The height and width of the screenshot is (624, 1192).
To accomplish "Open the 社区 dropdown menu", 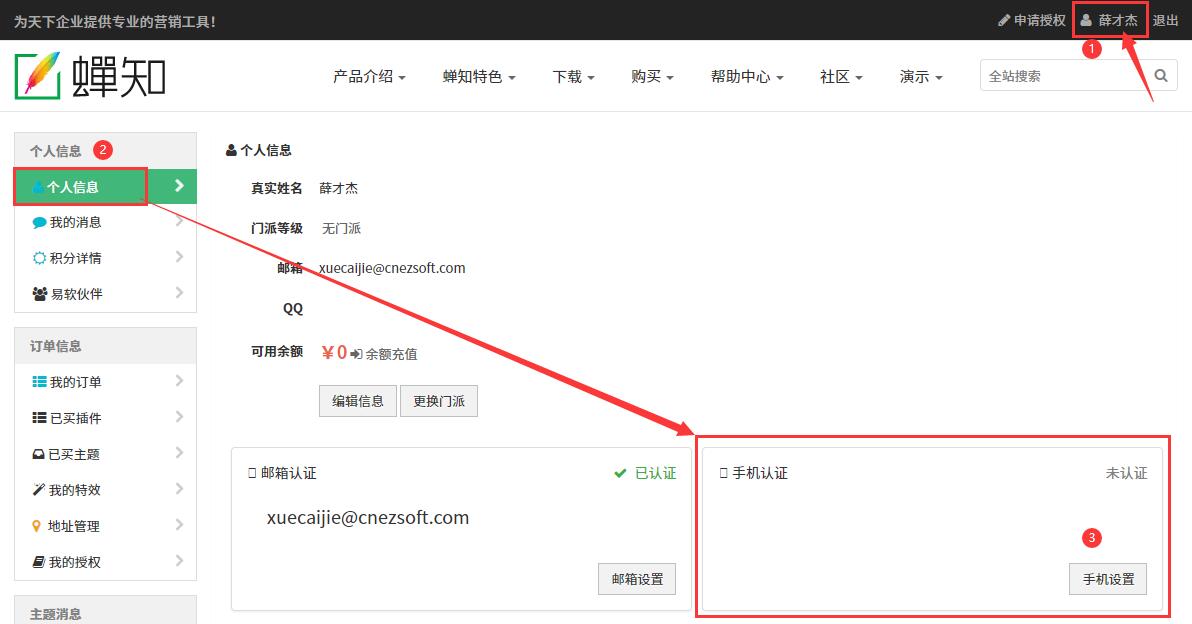I will coord(842,77).
